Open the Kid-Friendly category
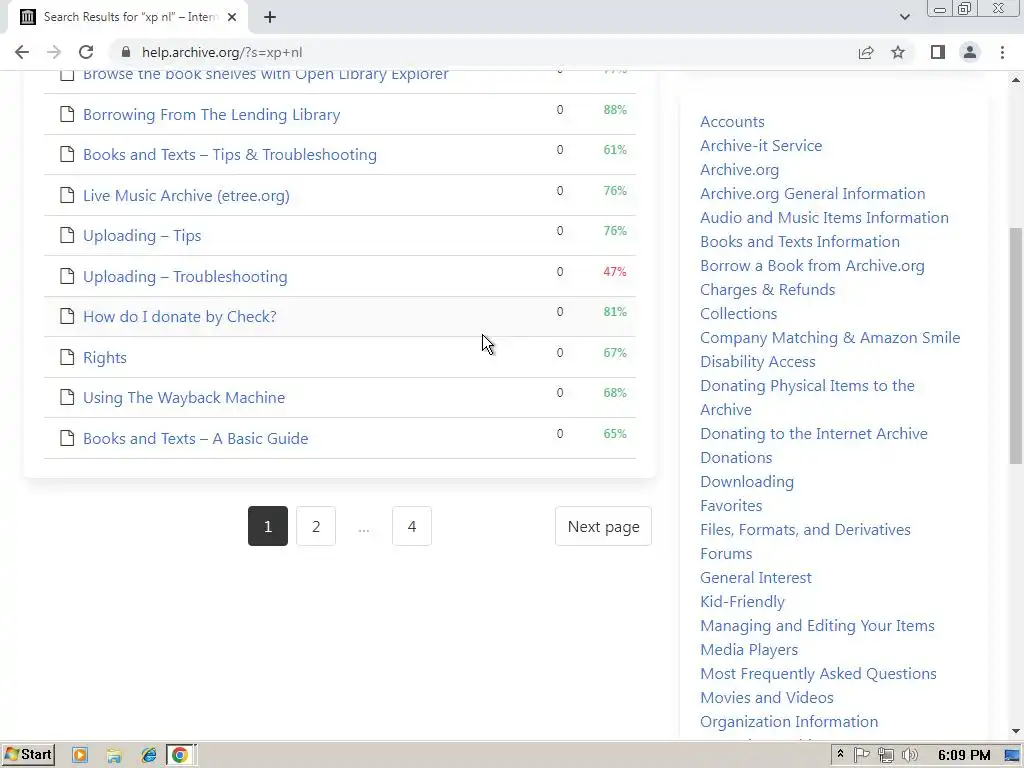 743,601
